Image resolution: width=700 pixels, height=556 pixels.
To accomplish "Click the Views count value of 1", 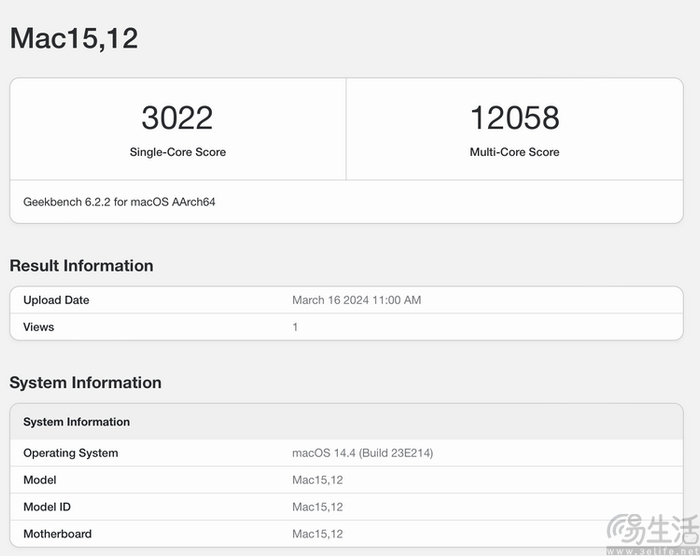I will click(295, 327).
